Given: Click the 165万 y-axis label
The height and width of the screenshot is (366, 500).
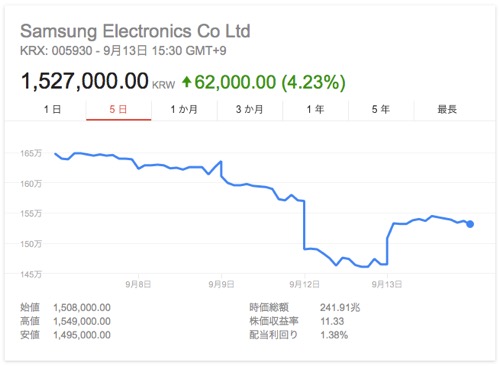Looking at the screenshot, I should point(31,153).
